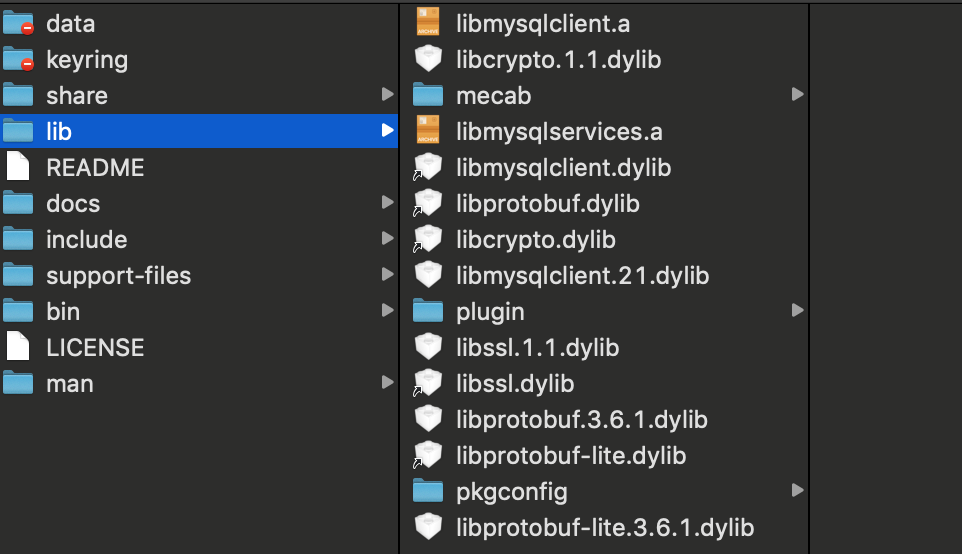Select the 'plugin' folder name
This screenshot has width=962, height=554.
tap(490, 312)
